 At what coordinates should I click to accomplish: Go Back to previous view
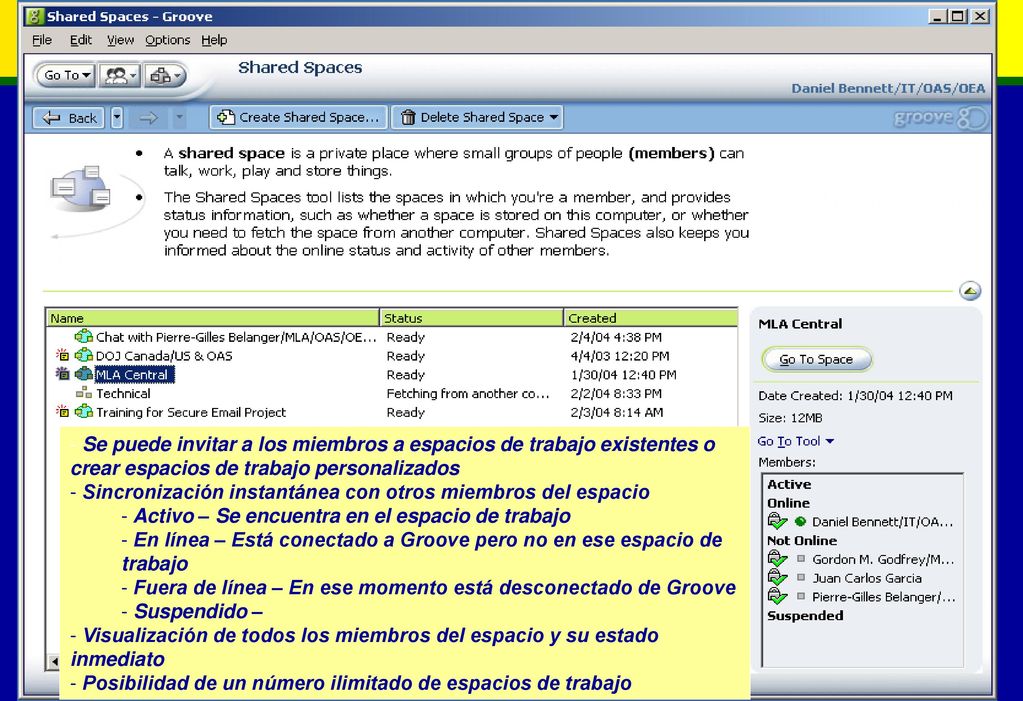pos(69,117)
